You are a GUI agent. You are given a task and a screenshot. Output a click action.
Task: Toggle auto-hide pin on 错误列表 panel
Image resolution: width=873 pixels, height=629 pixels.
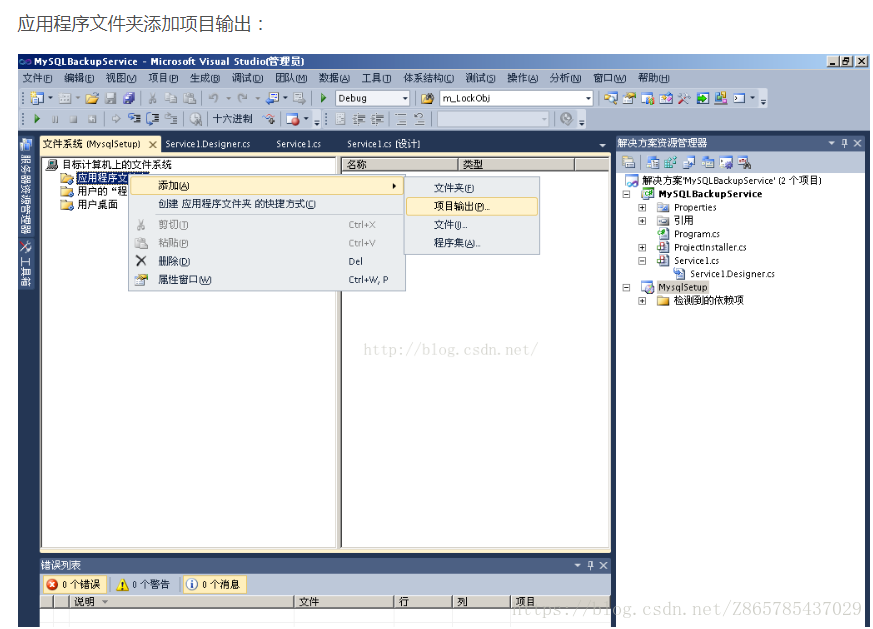(x=591, y=565)
